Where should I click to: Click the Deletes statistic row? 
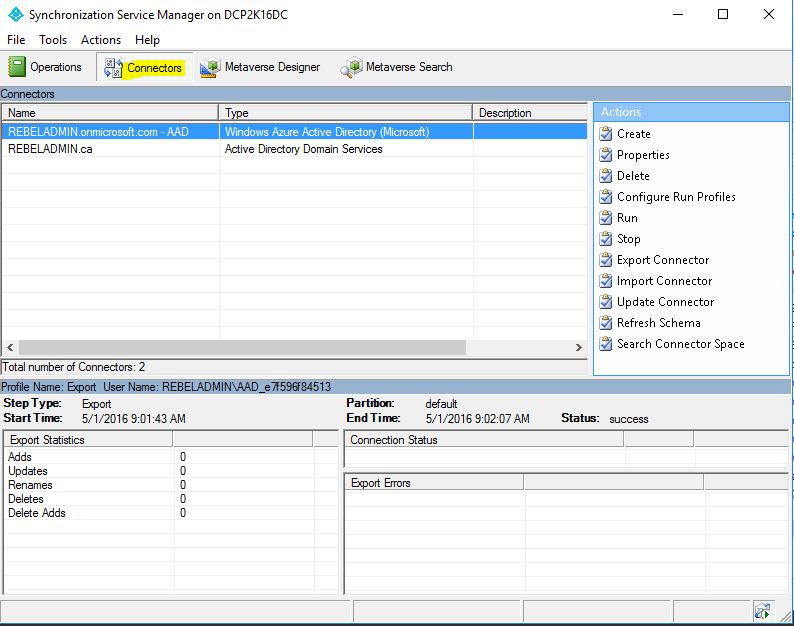tap(171, 499)
